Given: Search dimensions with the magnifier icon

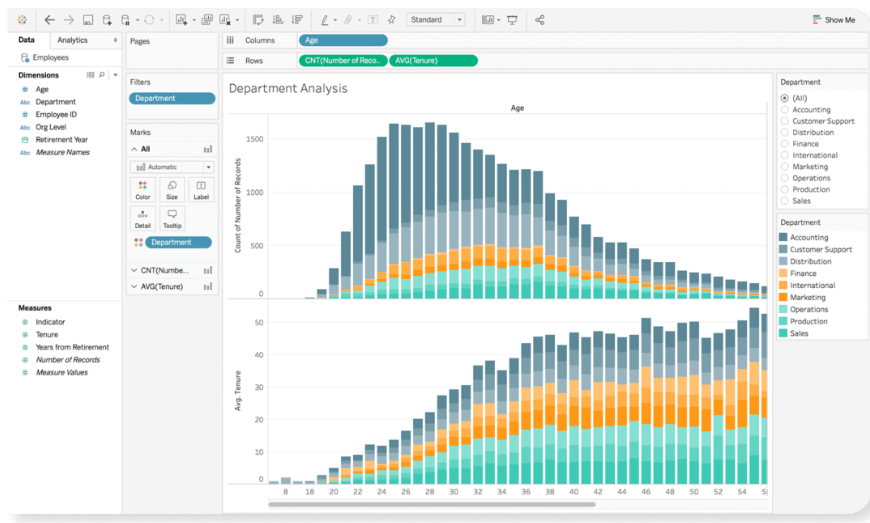Looking at the screenshot, I should [x=102, y=75].
